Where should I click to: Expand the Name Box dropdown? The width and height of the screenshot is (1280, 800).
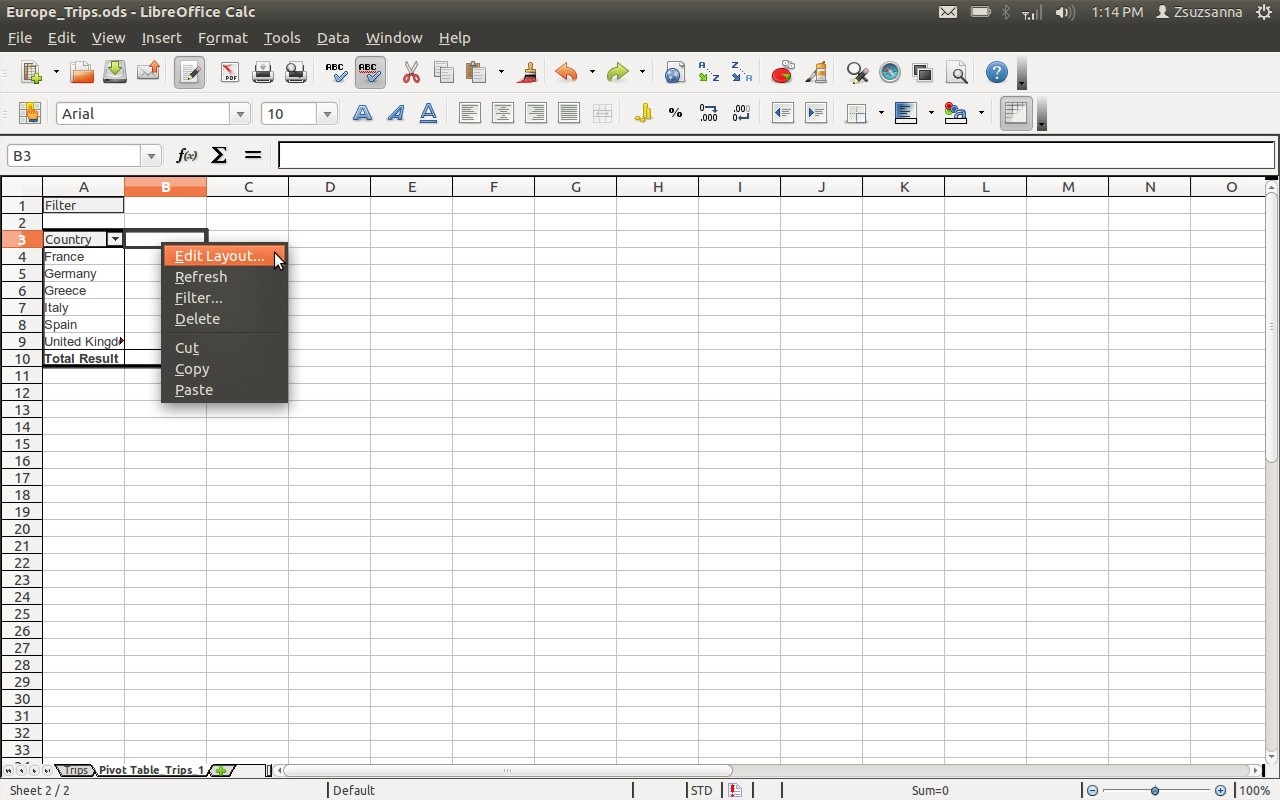(x=152, y=156)
